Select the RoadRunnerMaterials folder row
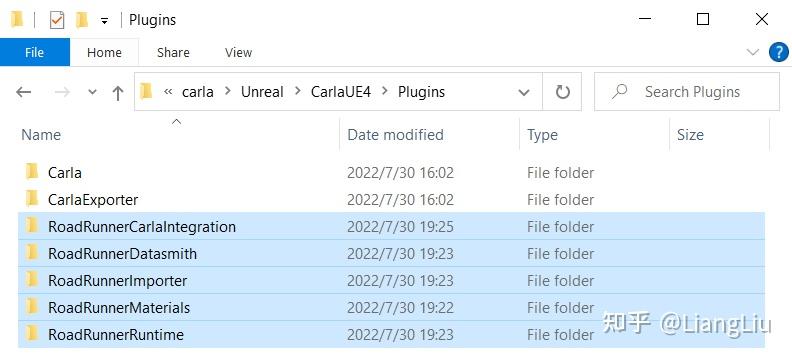This screenshot has height=360, width=792. pyautogui.click(x=391, y=307)
